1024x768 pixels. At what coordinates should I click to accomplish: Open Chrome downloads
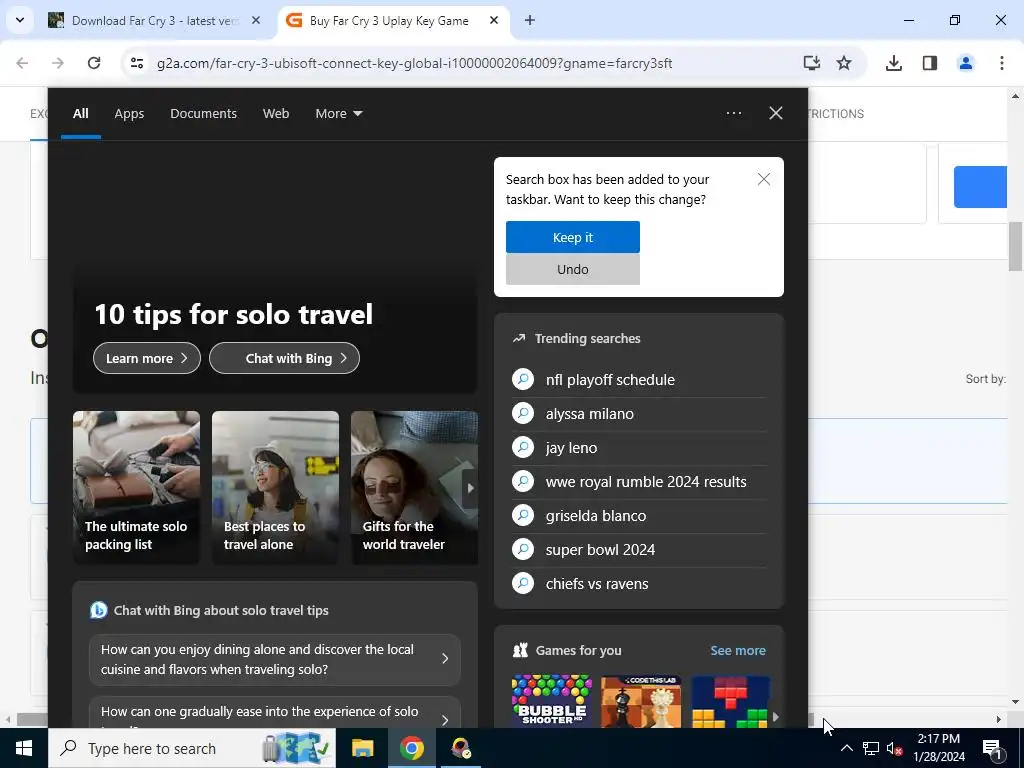click(x=893, y=63)
